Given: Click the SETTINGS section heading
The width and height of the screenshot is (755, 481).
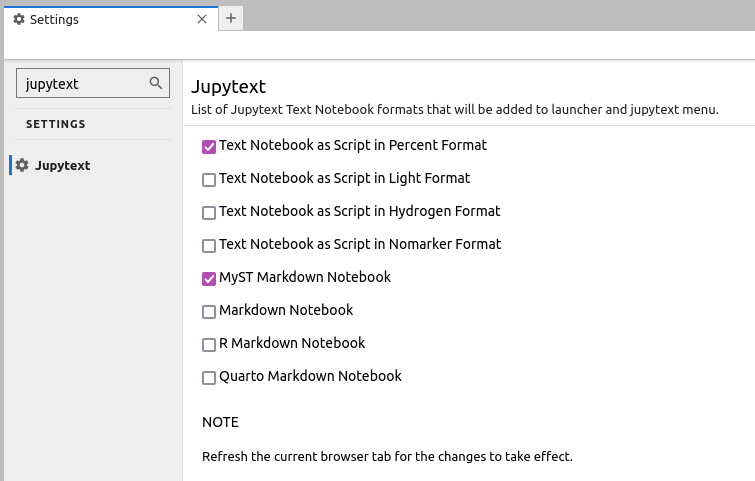Looking at the screenshot, I should (55, 124).
